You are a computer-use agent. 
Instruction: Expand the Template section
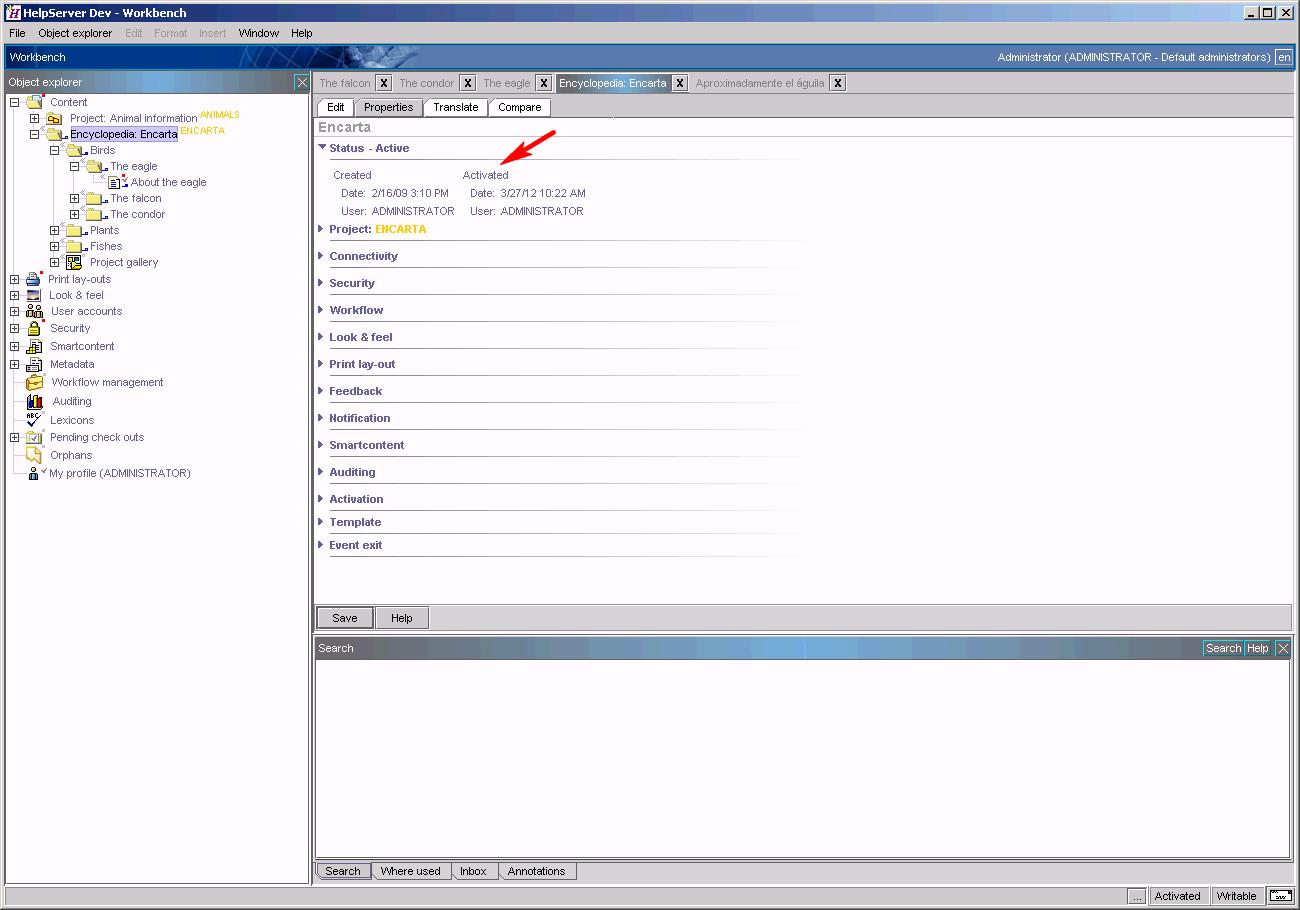click(x=321, y=522)
